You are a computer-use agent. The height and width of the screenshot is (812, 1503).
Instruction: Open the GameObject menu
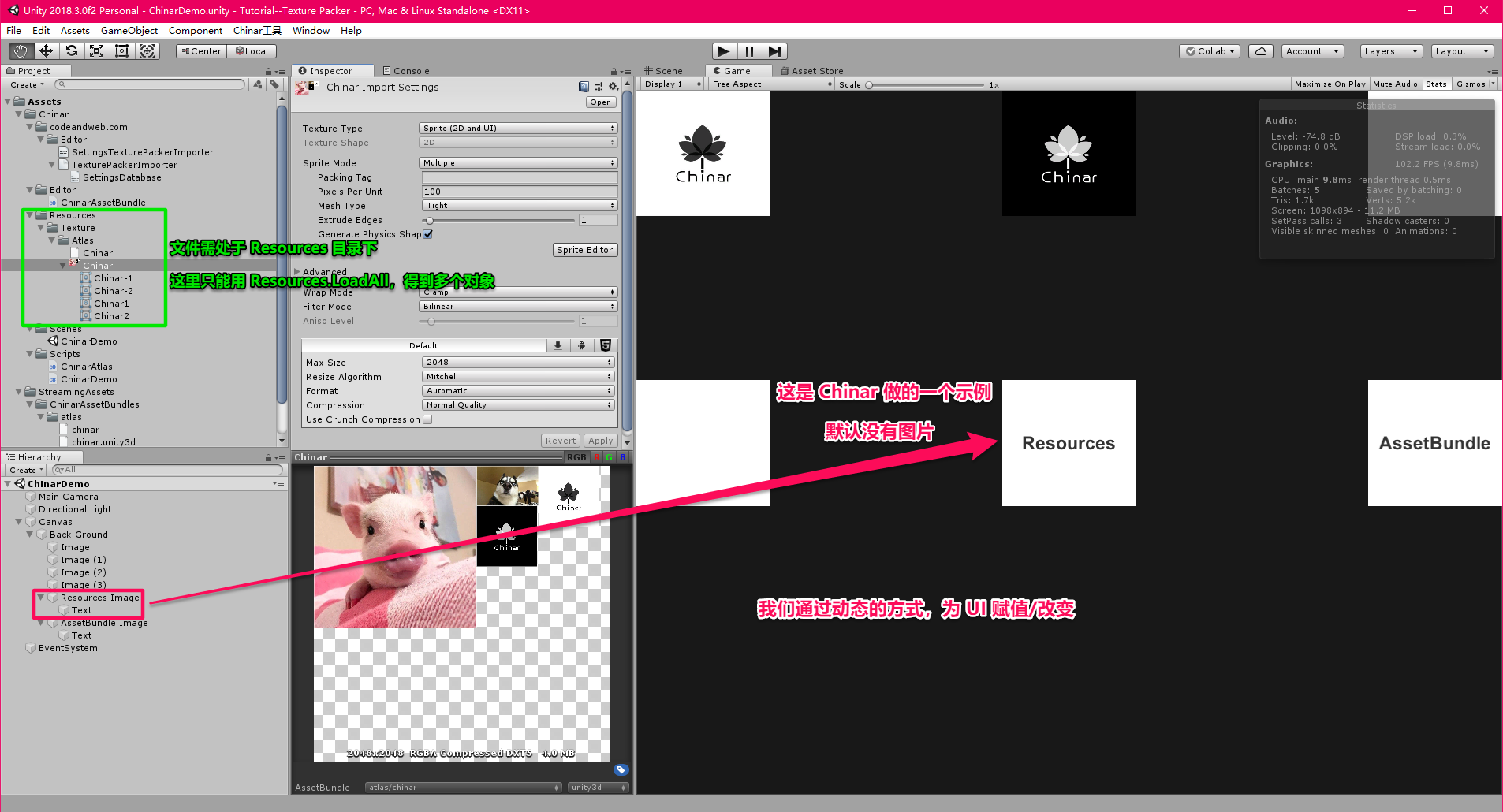coord(129,30)
